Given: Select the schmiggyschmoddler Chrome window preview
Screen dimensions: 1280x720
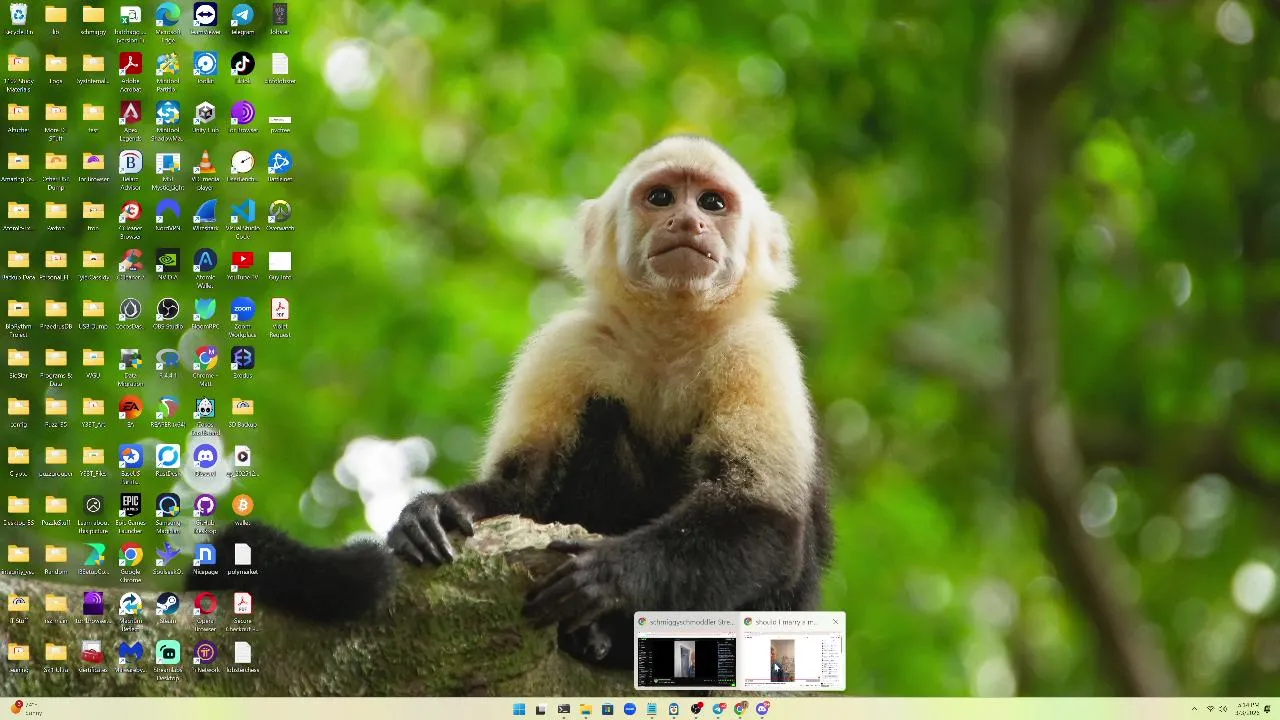Looking at the screenshot, I should 687,651.
